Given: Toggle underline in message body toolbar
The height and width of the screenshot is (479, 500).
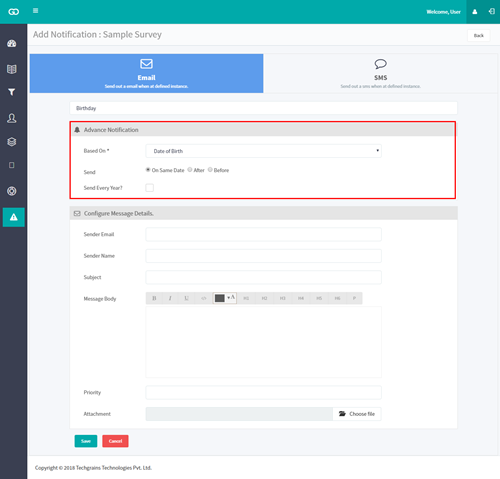Looking at the screenshot, I should (x=187, y=298).
